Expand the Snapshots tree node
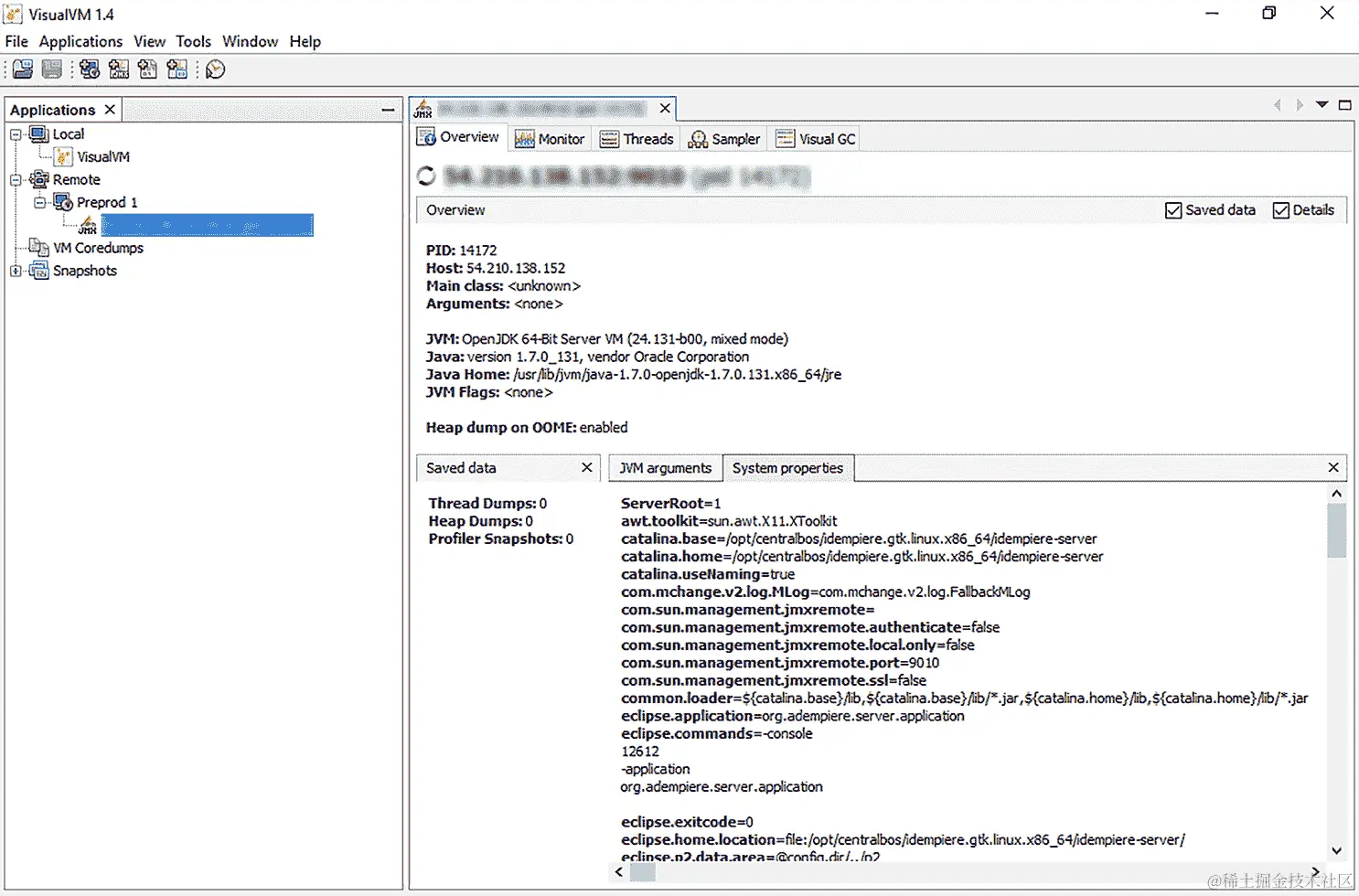Viewport: 1359px width, 896px height. pyautogui.click(x=16, y=271)
